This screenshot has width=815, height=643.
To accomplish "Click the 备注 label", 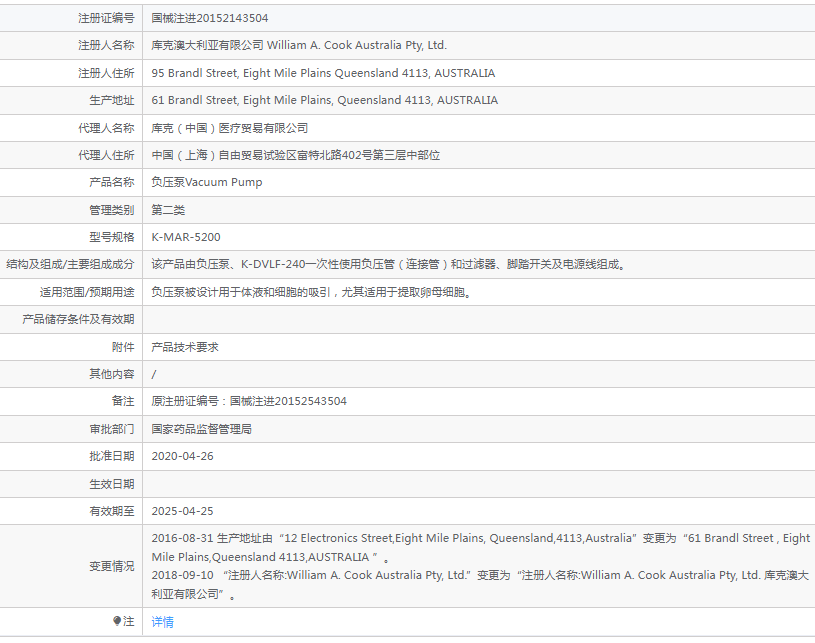I will (123, 401).
